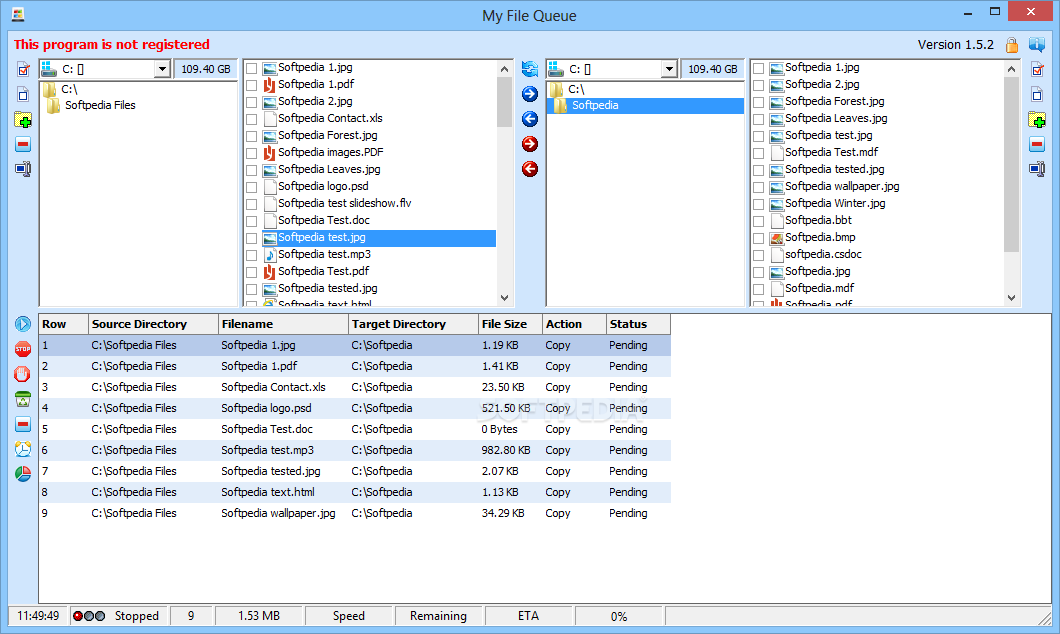The height and width of the screenshot is (634, 1060).
Task: Click the down arrow of left file list scrollbar
Action: [x=504, y=297]
